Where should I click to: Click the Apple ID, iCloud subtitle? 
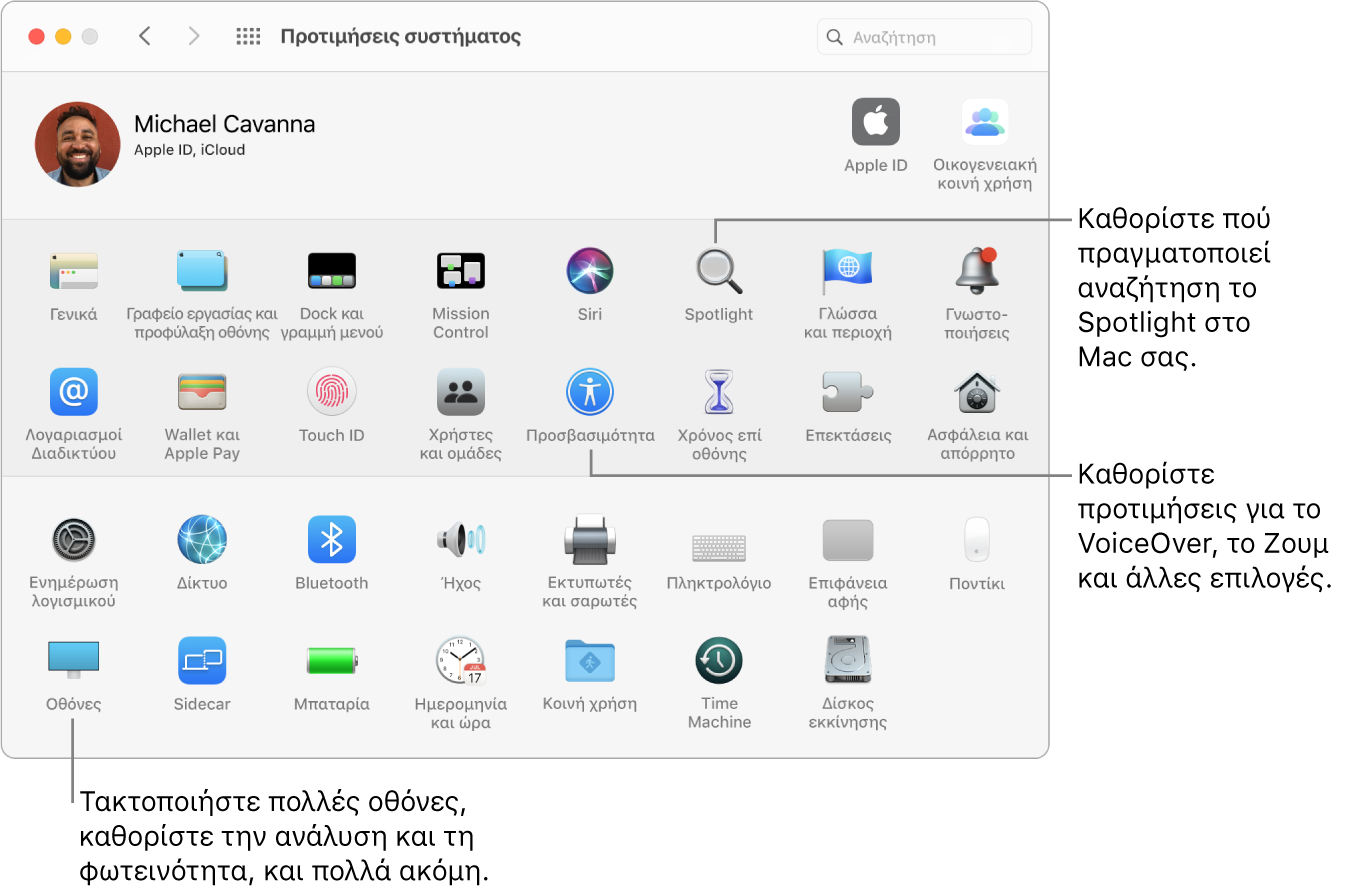[x=189, y=150]
